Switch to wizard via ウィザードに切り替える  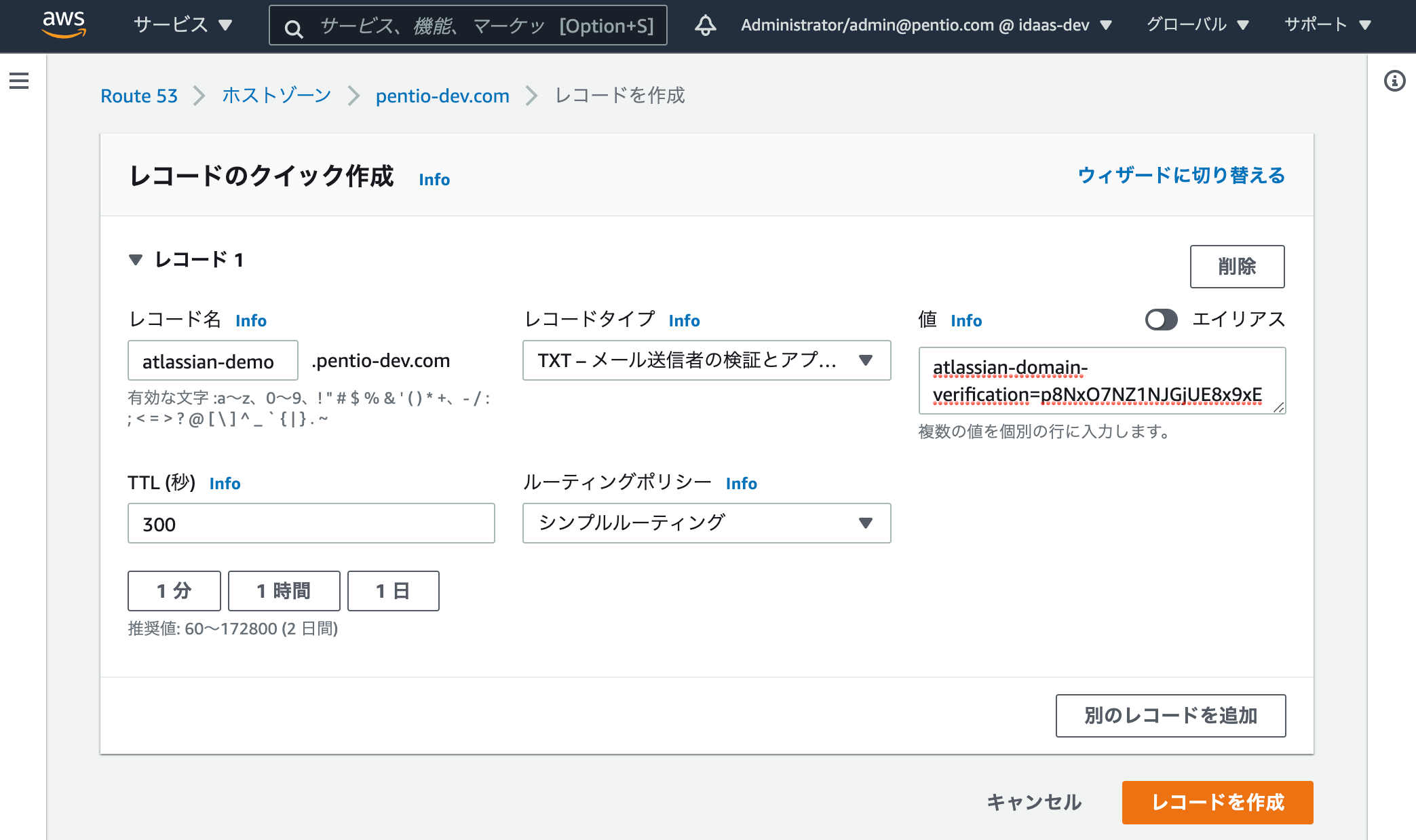click(1181, 175)
